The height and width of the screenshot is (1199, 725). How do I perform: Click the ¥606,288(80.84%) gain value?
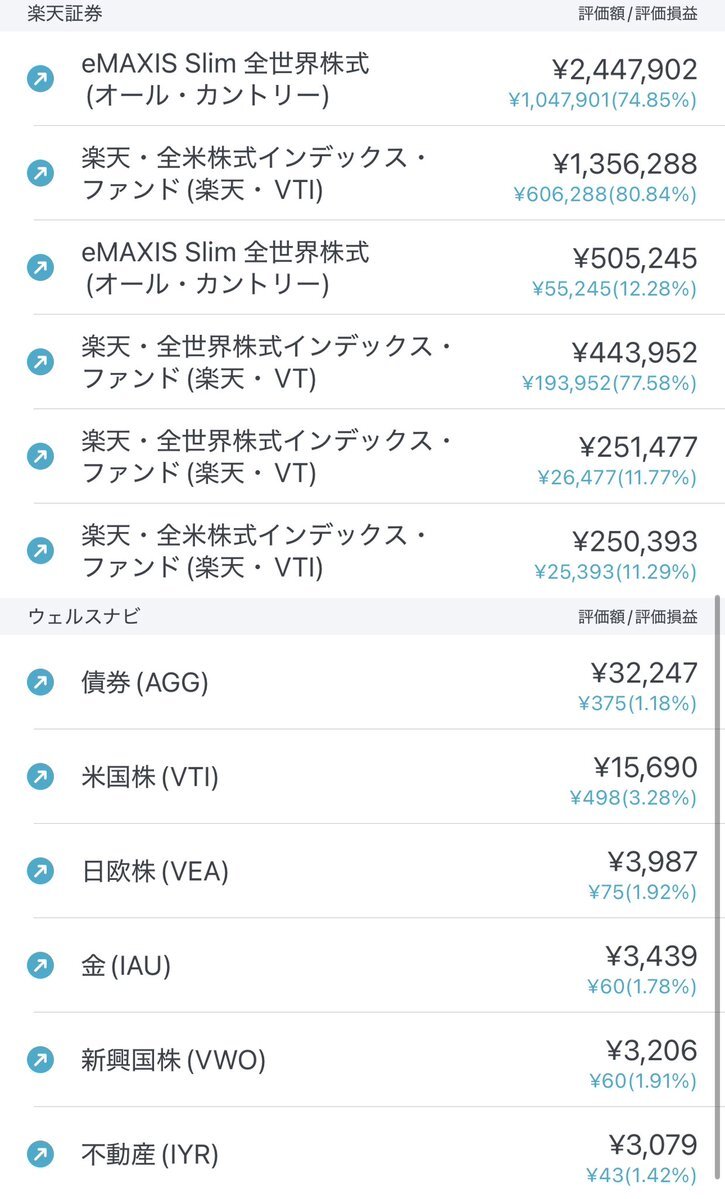605,194
